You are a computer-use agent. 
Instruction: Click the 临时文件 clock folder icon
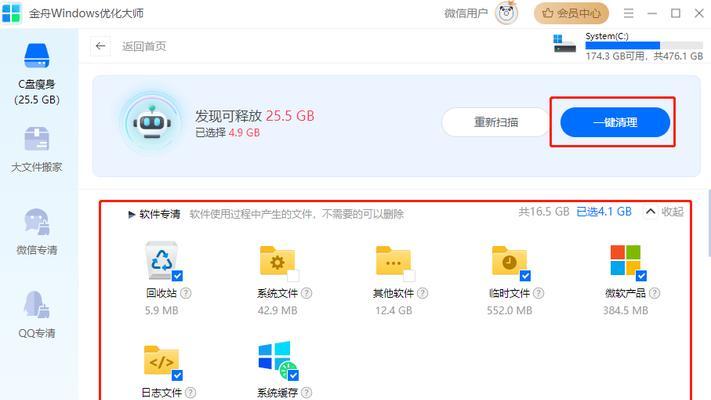509,261
